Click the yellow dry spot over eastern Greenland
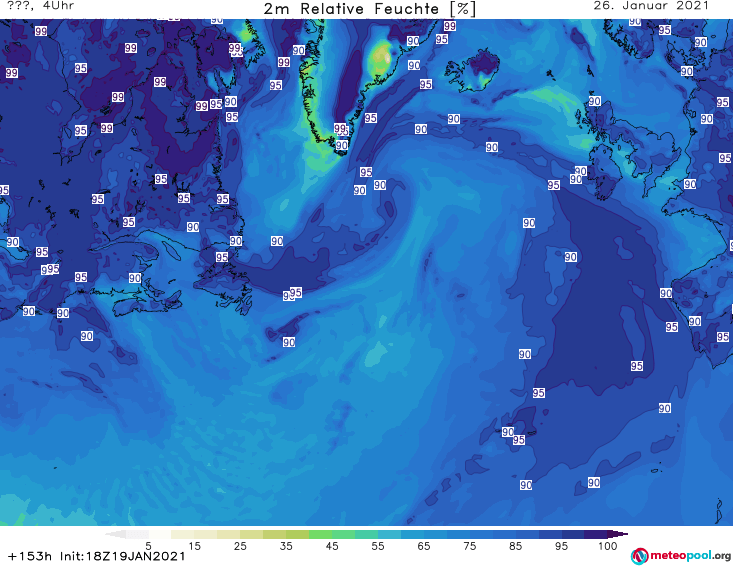 click(381, 59)
